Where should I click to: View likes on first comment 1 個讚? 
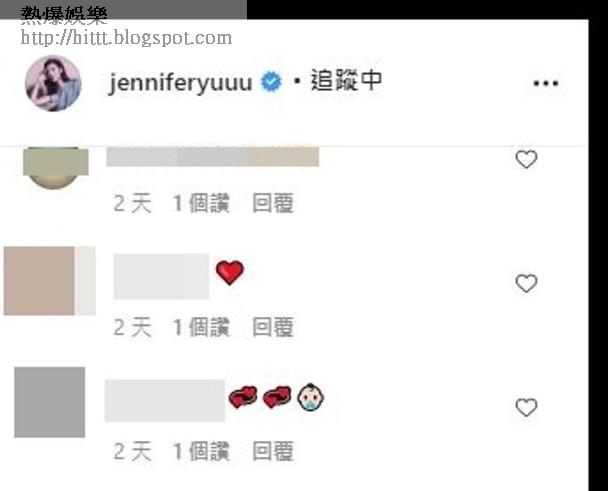pos(201,203)
